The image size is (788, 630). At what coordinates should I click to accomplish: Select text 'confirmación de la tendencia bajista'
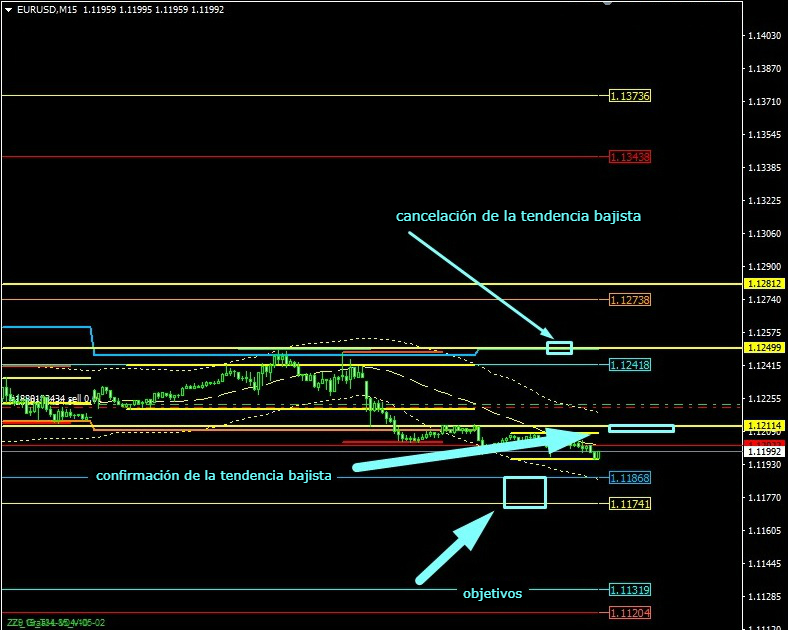[x=214, y=475]
